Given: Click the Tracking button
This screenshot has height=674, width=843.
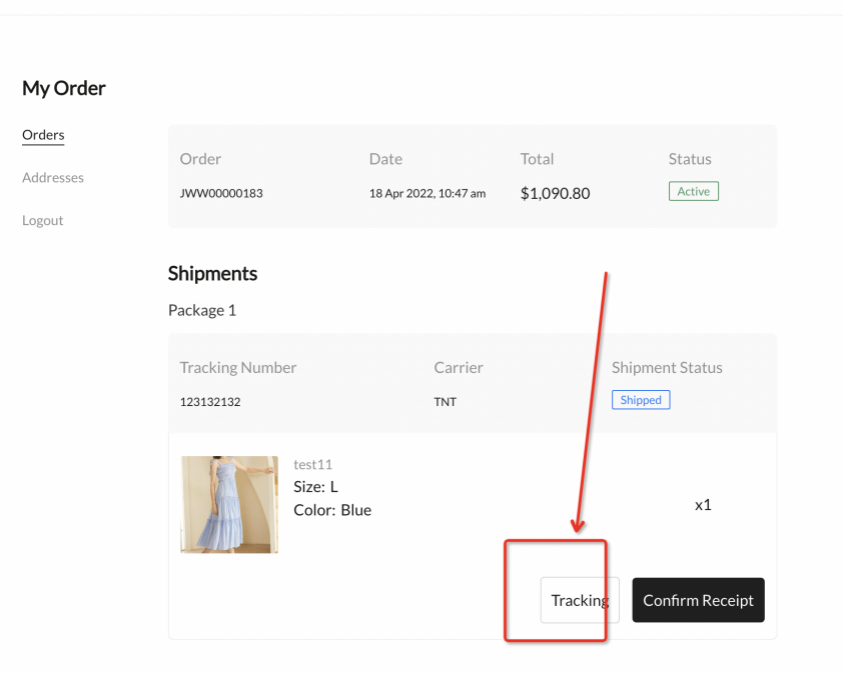Looking at the screenshot, I should point(580,600).
